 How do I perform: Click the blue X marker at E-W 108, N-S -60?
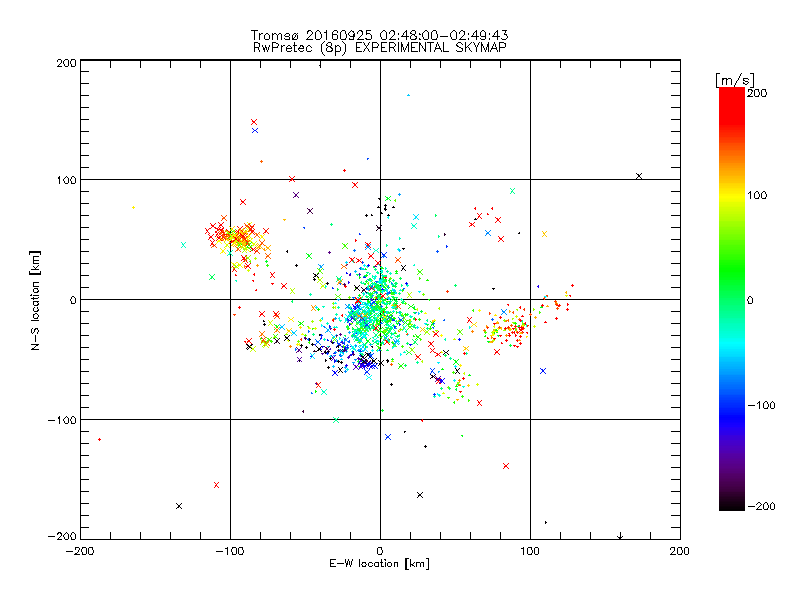pos(543,371)
